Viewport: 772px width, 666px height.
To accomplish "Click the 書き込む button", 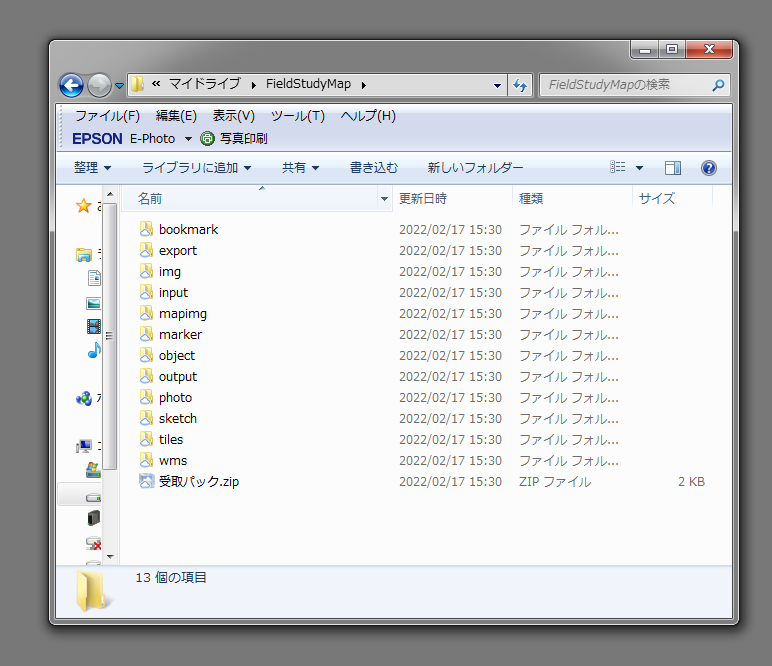I will point(373,168).
